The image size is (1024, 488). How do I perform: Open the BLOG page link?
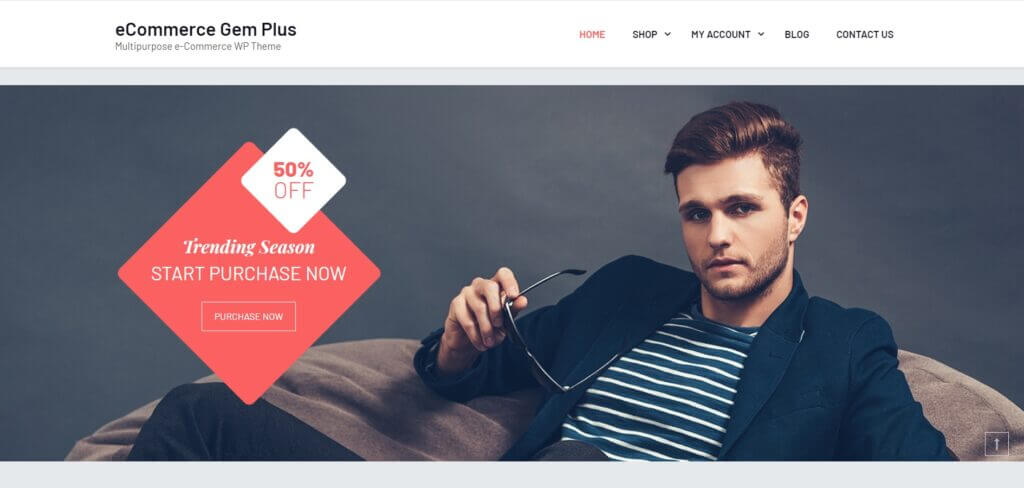tap(797, 35)
